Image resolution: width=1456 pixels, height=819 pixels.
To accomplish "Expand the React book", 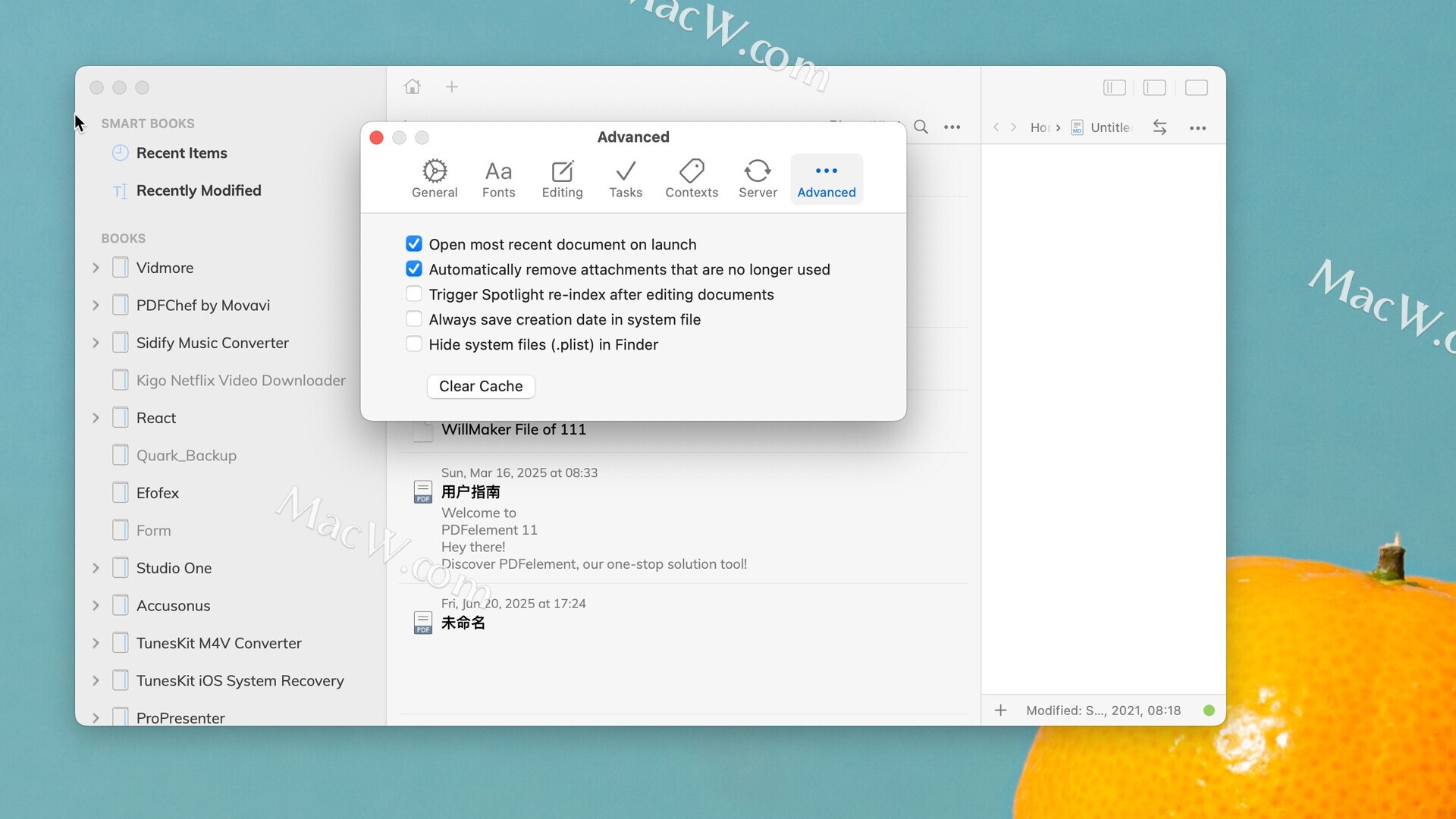I will (96, 418).
